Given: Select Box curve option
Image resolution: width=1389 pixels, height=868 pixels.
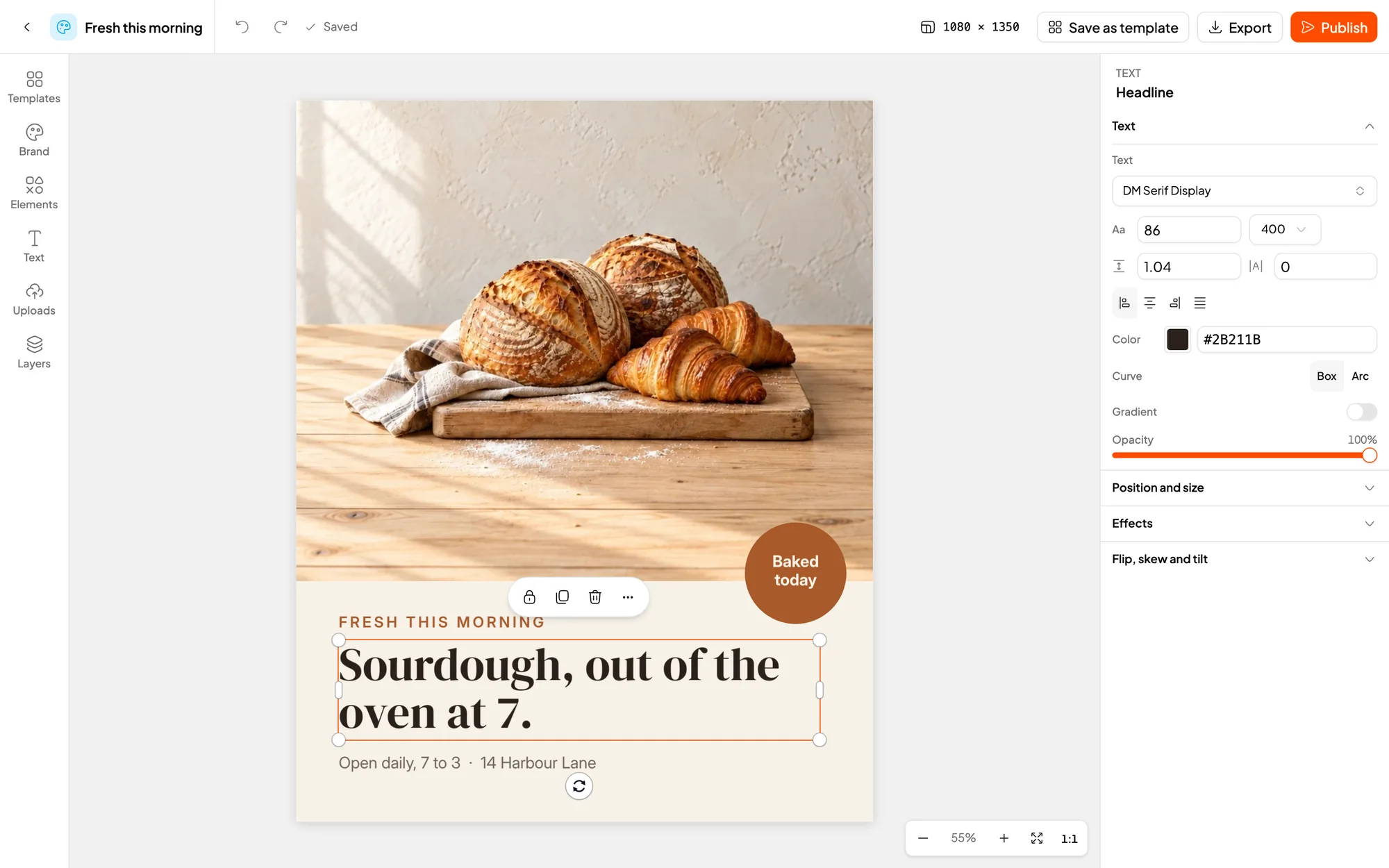Looking at the screenshot, I should point(1326,376).
